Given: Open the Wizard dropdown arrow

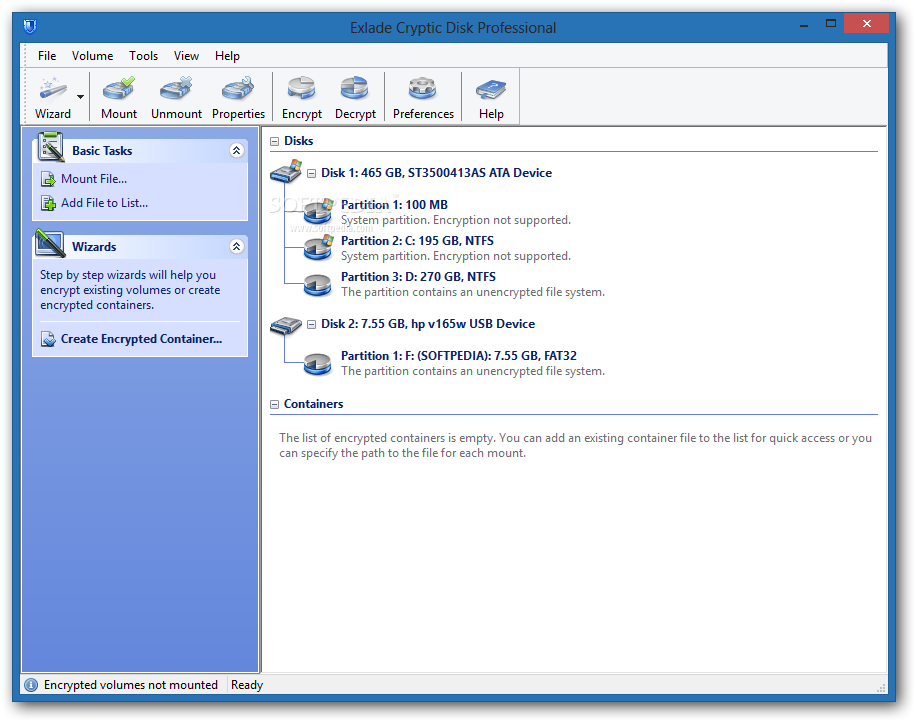Looking at the screenshot, I should coord(81,97).
